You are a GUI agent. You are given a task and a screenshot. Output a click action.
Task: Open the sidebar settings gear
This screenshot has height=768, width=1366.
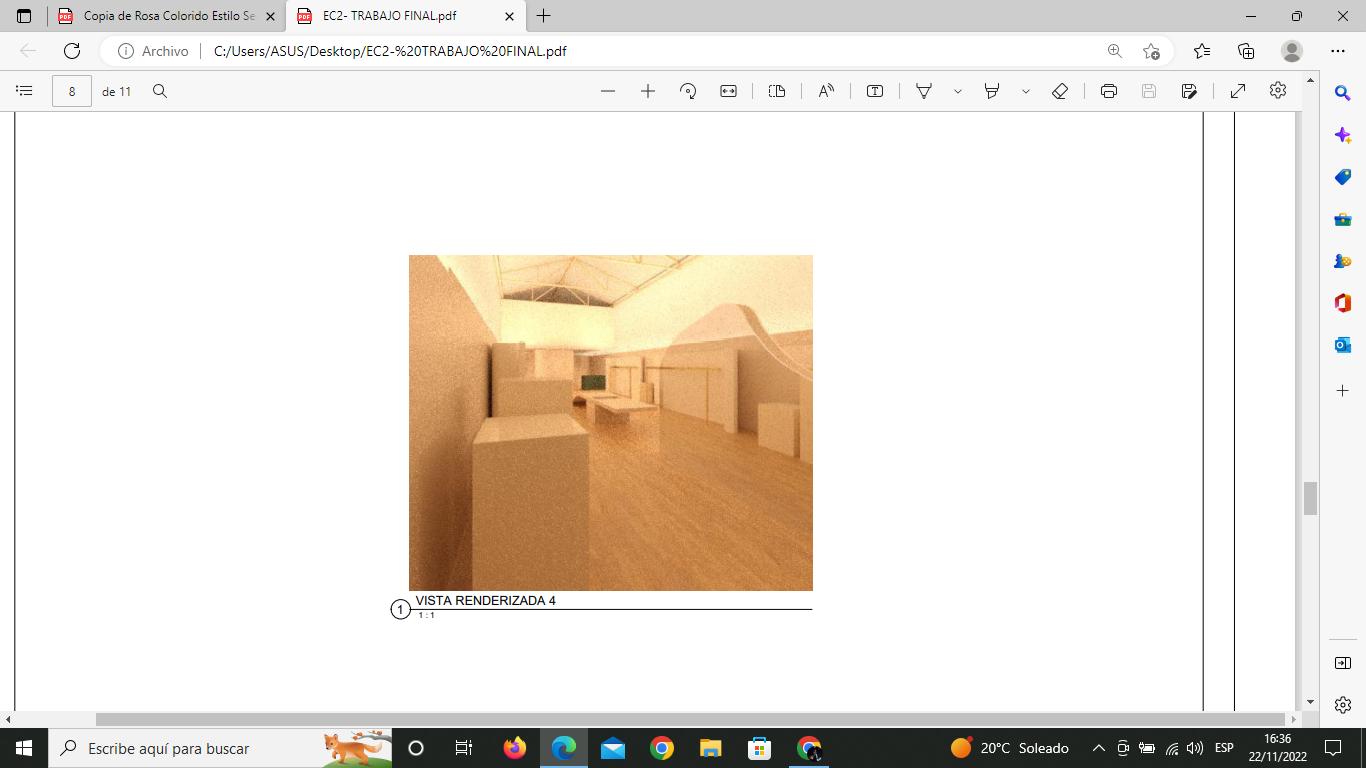point(1343,704)
